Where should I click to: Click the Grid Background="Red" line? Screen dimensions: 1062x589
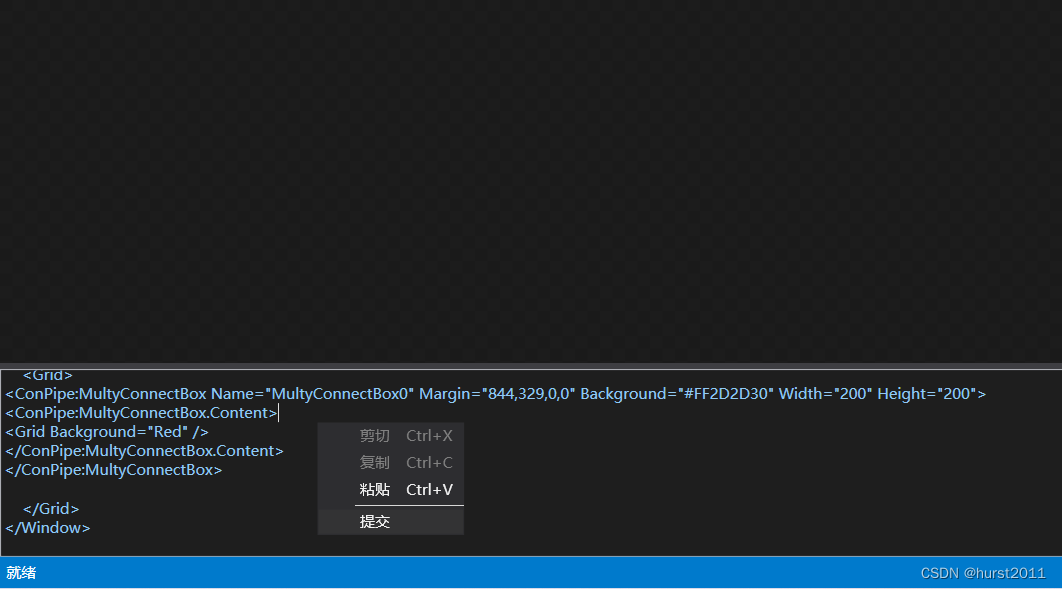tap(107, 432)
